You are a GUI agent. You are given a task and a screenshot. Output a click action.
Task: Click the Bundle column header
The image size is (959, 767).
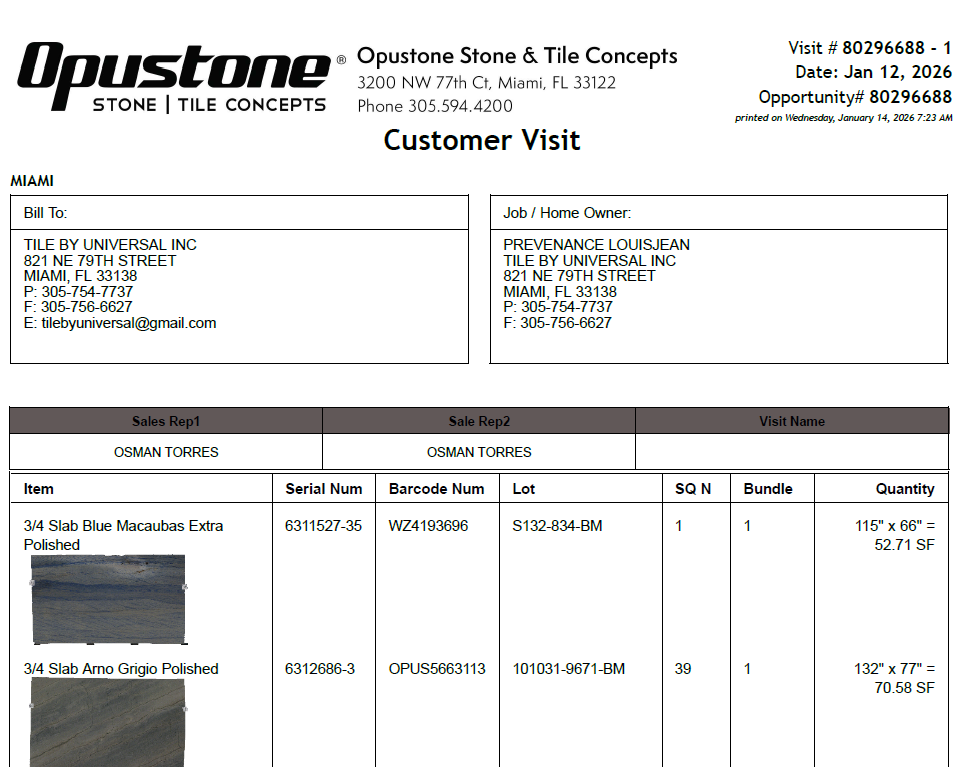pyautogui.click(x=768, y=489)
